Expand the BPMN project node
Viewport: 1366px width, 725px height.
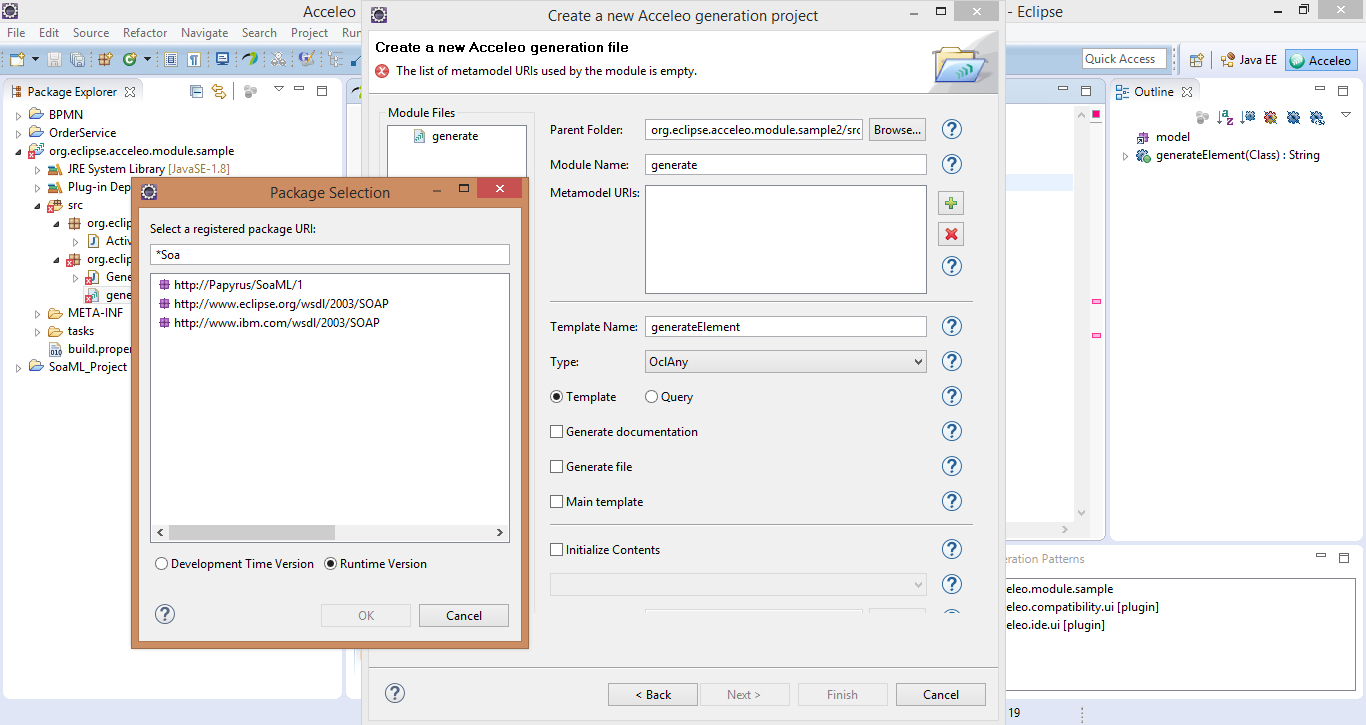tap(18, 115)
